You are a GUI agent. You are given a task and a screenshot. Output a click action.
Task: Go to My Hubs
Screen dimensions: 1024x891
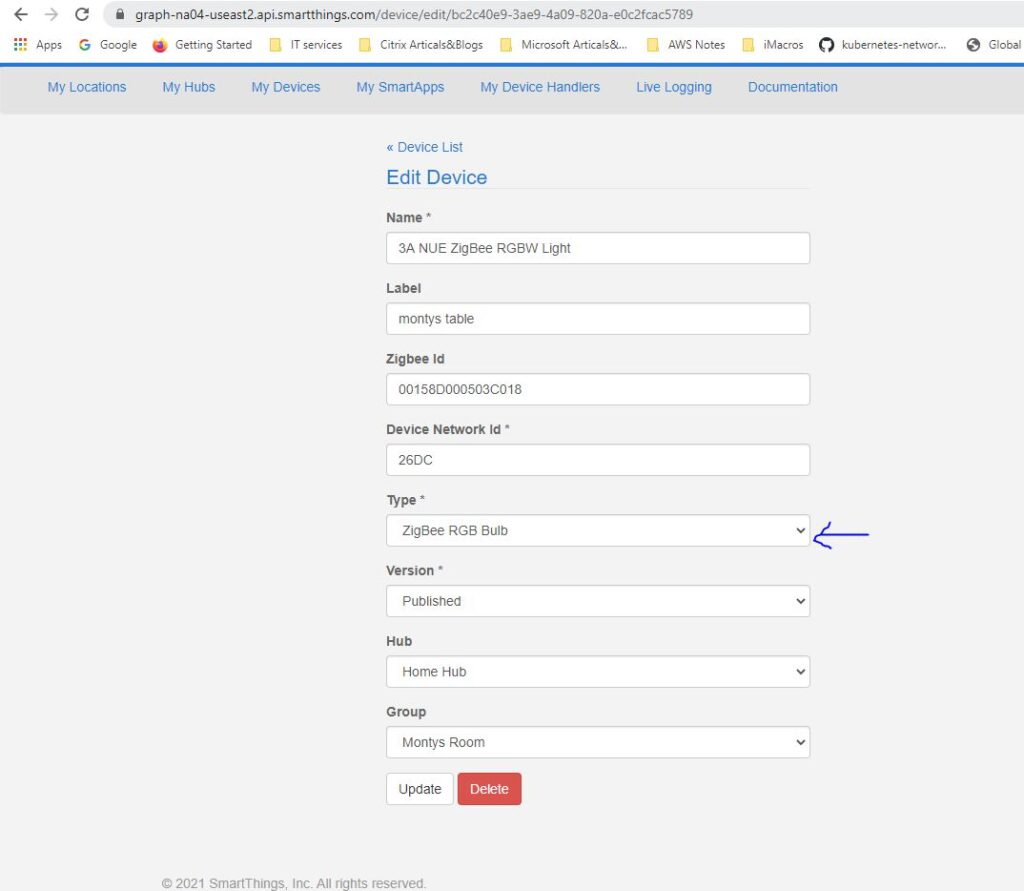coord(189,87)
